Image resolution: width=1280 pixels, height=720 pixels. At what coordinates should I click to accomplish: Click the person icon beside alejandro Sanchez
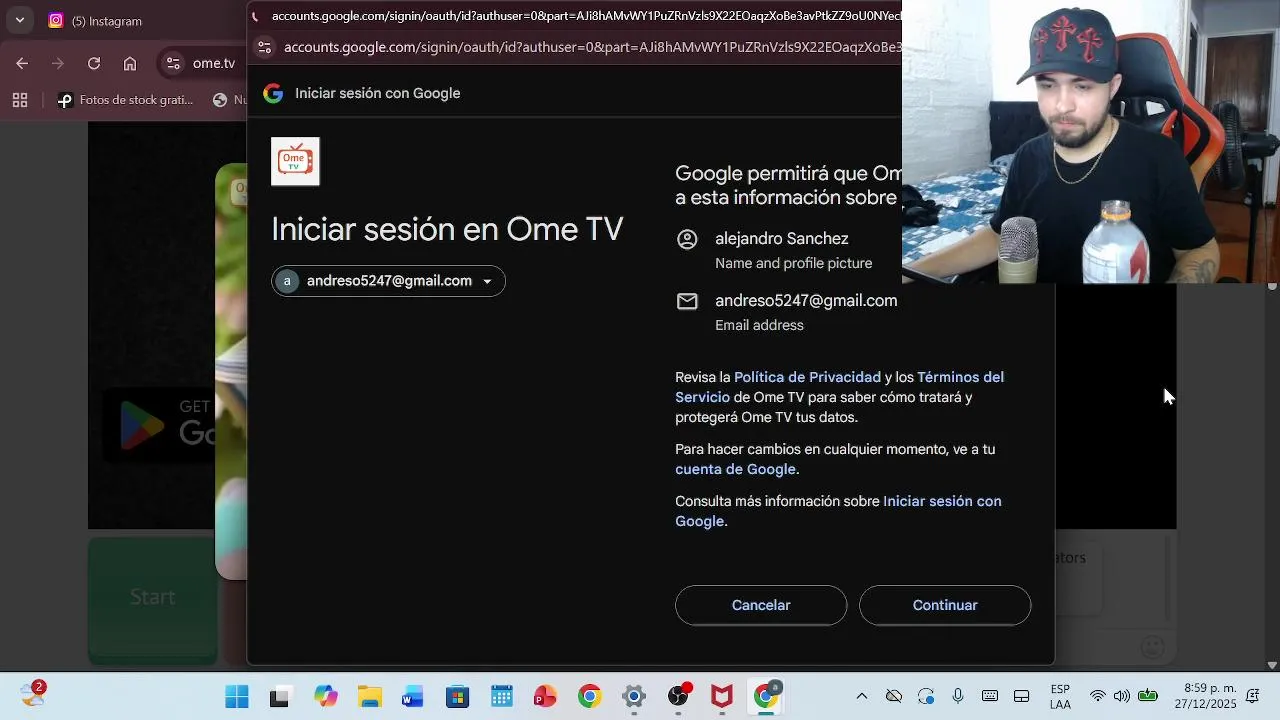coord(687,239)
